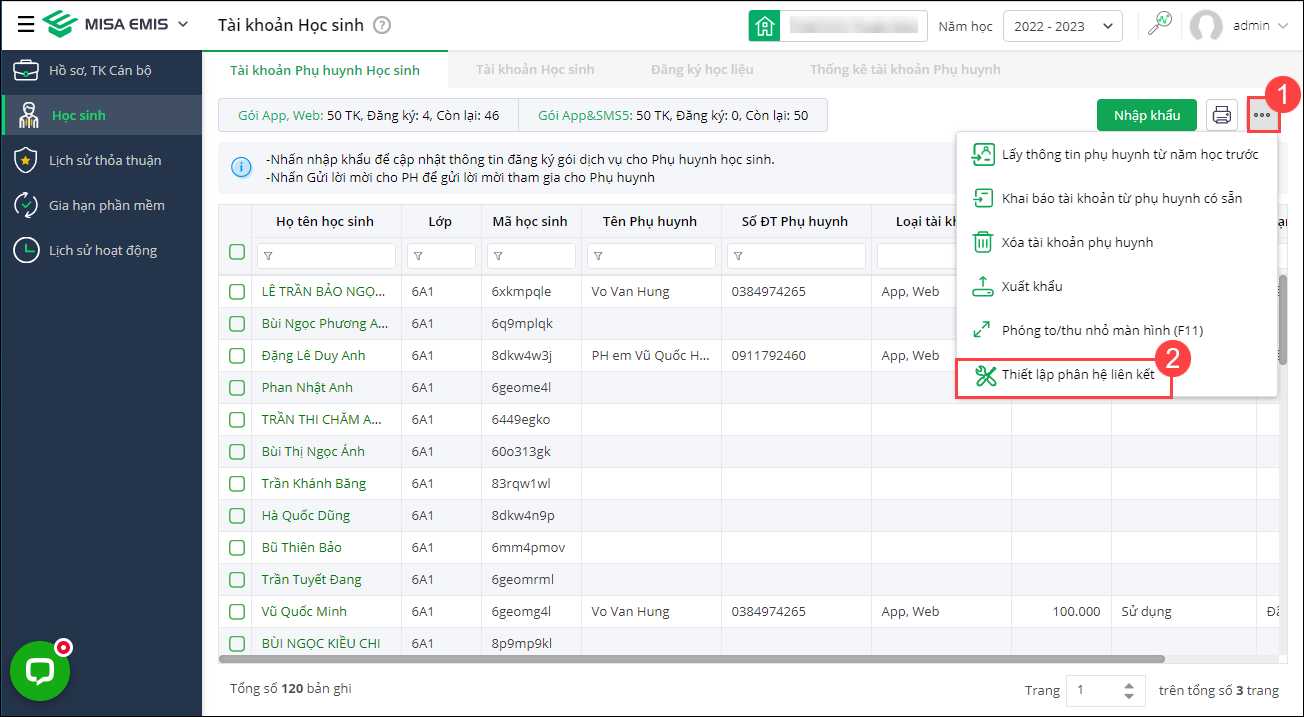The width and height of the screenshot is (1304, 717).
Task: Open the hamburger navigation menu
Action: (x=25, y=25)
